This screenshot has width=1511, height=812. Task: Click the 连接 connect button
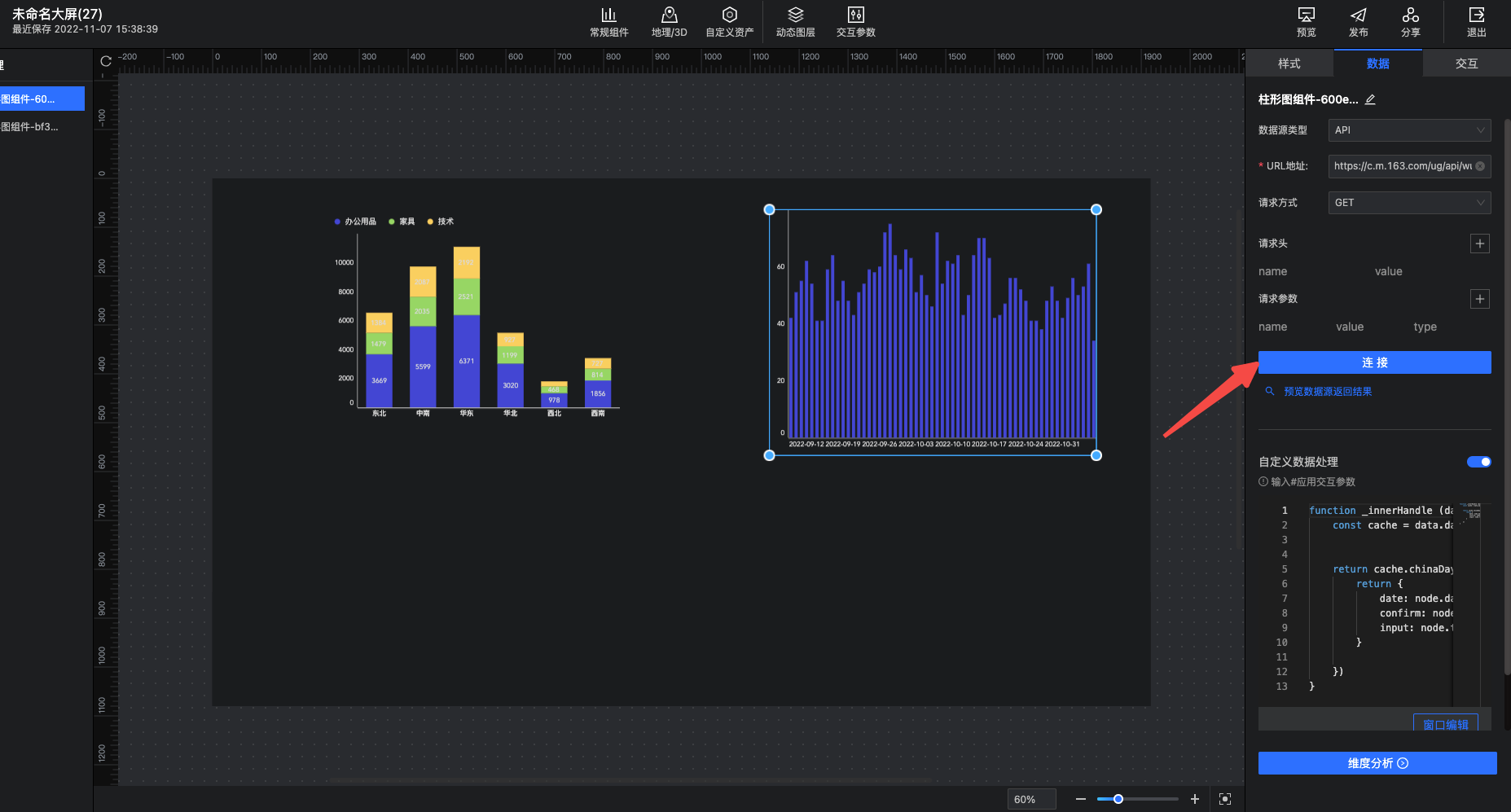coord(1374,362)
